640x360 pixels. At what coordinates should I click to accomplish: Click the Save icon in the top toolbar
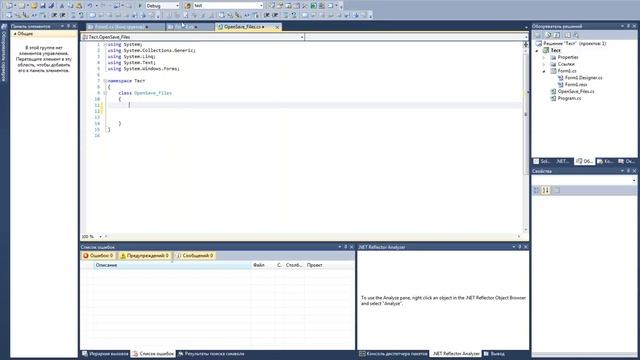click(x=43, y=6)
